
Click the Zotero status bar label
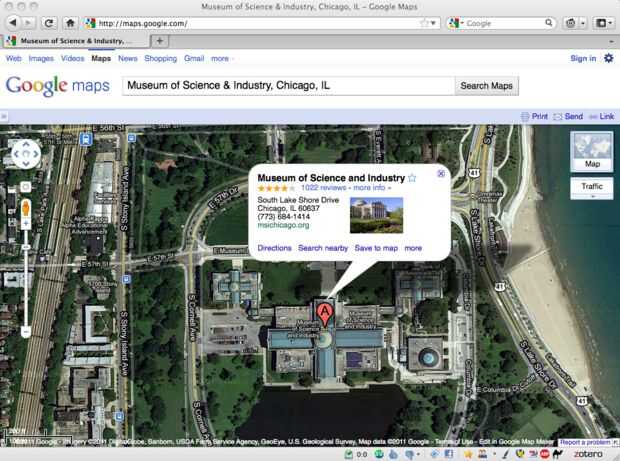point(588,454)
